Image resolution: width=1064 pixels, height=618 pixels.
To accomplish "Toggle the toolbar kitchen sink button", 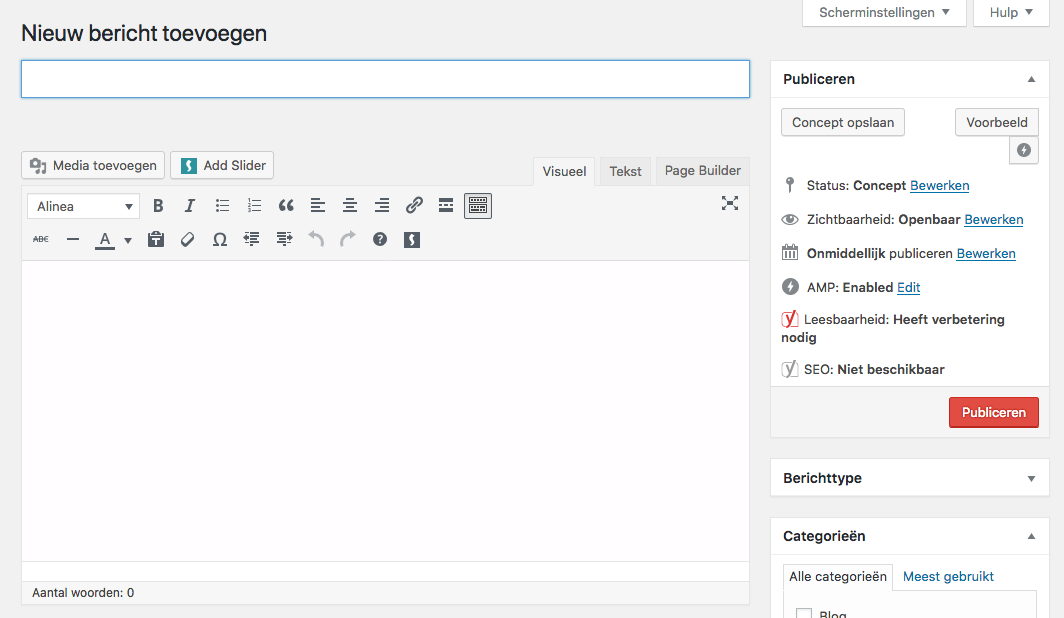I will tap(478, 206).
